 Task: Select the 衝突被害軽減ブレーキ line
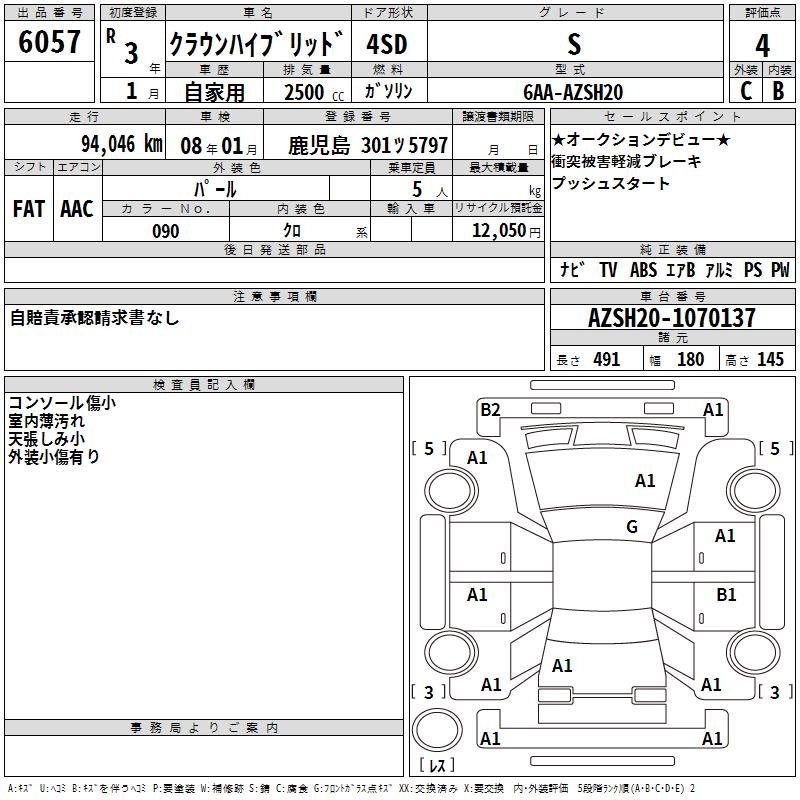point(627,161)
